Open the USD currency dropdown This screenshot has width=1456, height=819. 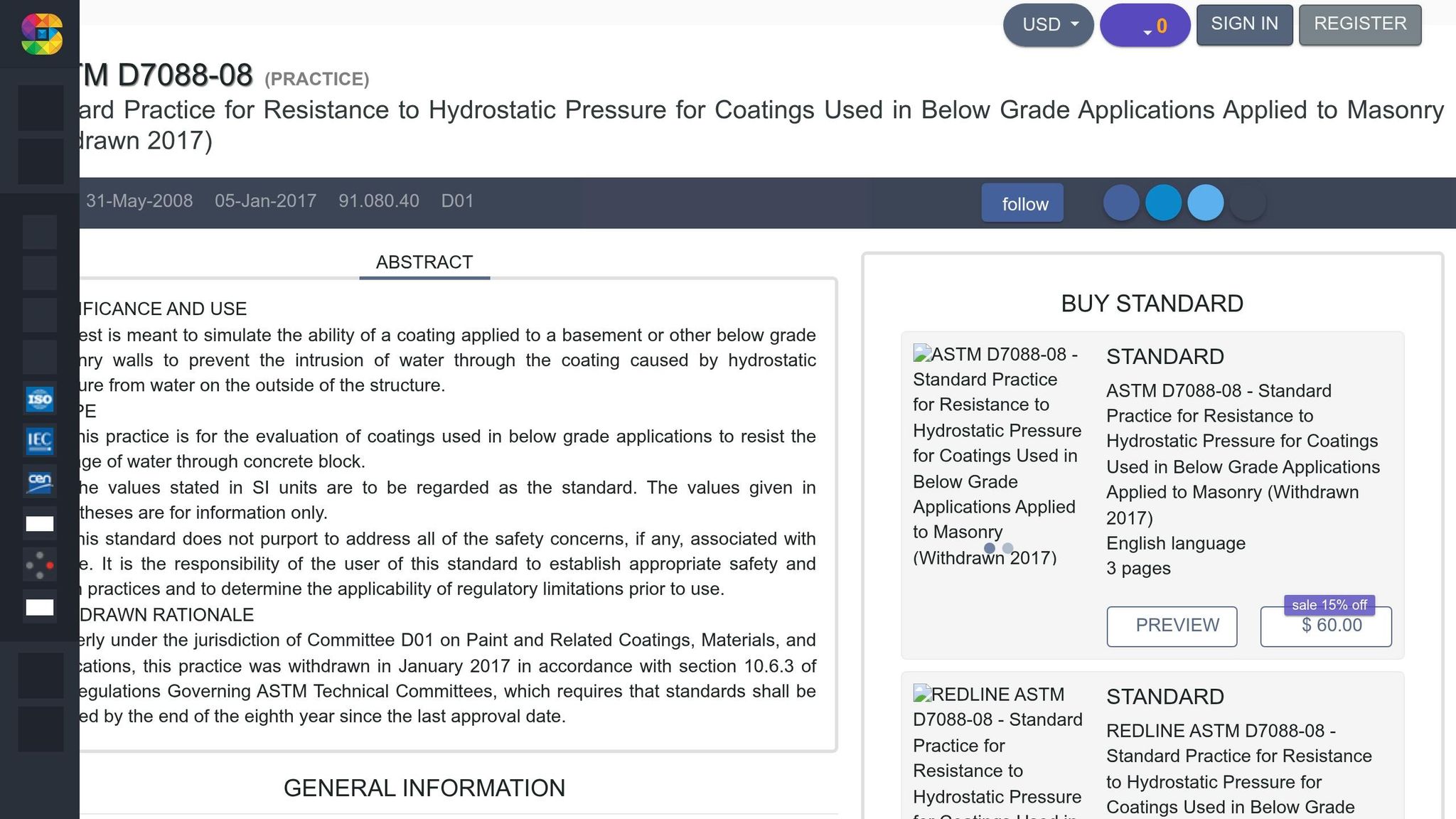(1049, 25)
